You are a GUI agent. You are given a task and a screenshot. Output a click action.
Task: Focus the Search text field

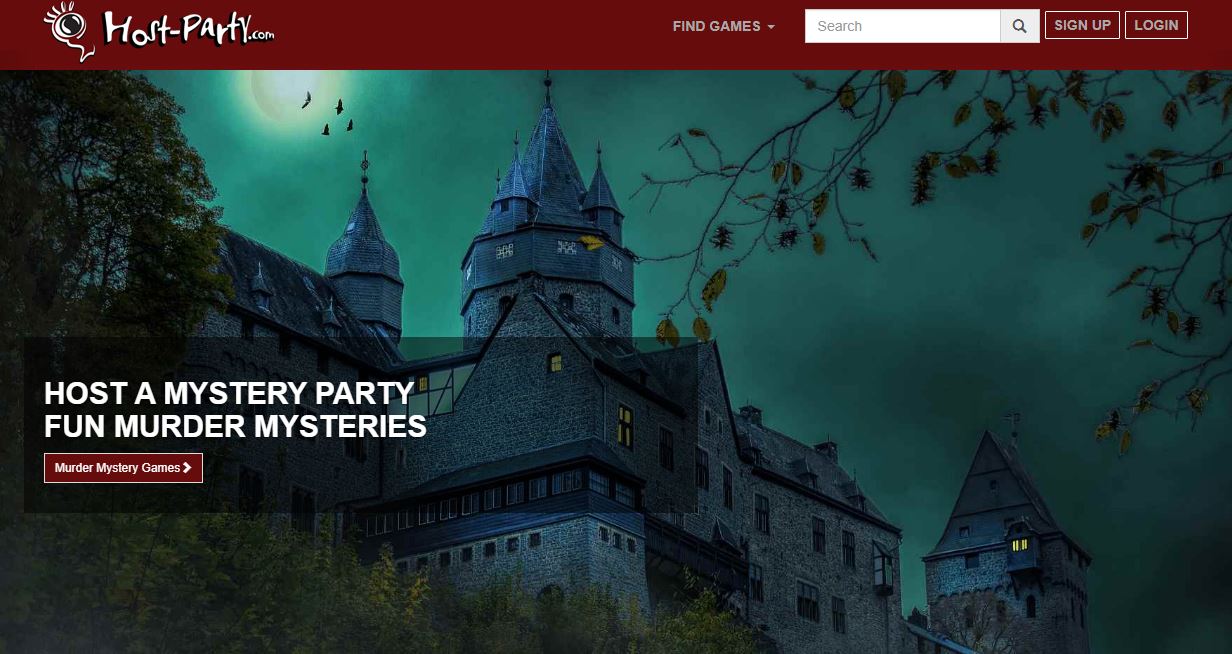click(x=902, y=26)
